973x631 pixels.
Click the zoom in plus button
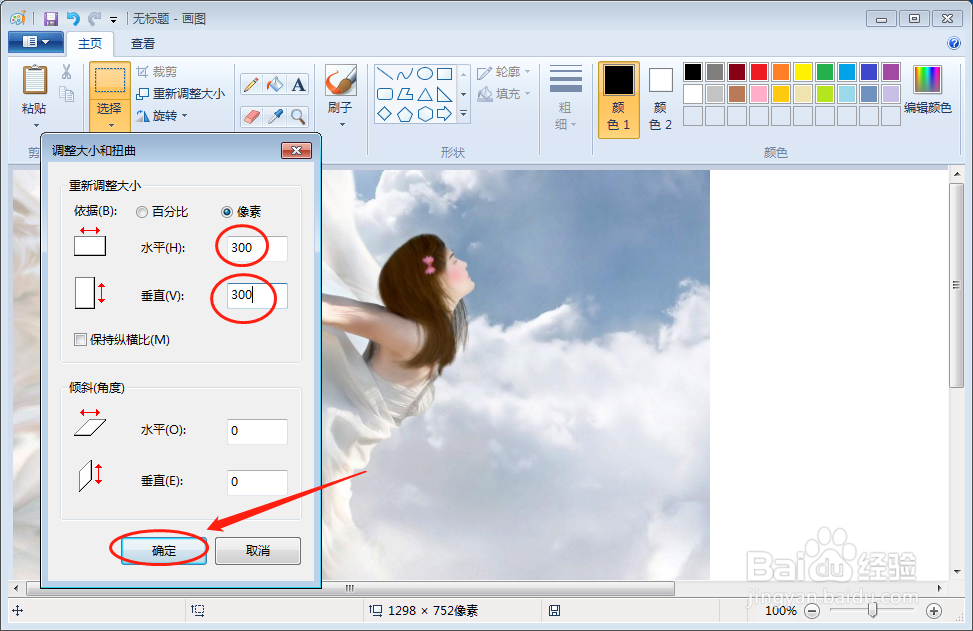[934, 611]
